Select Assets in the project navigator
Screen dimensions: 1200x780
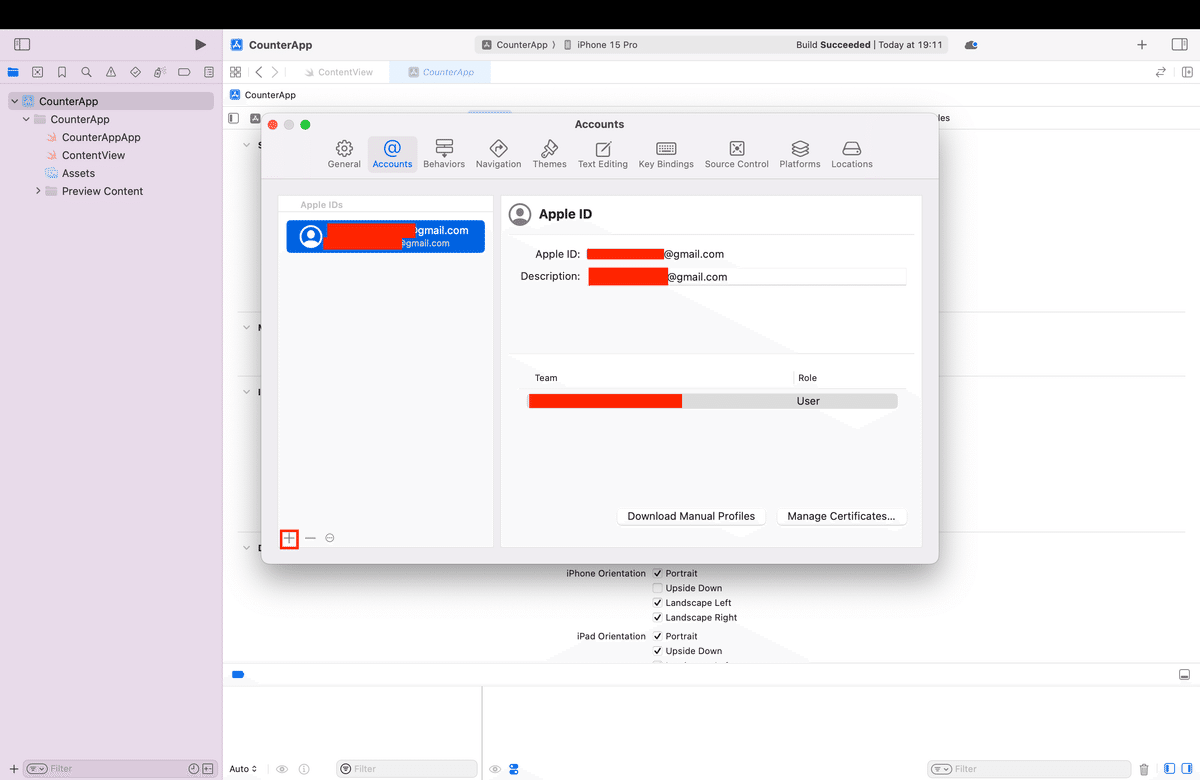[78, 173]
